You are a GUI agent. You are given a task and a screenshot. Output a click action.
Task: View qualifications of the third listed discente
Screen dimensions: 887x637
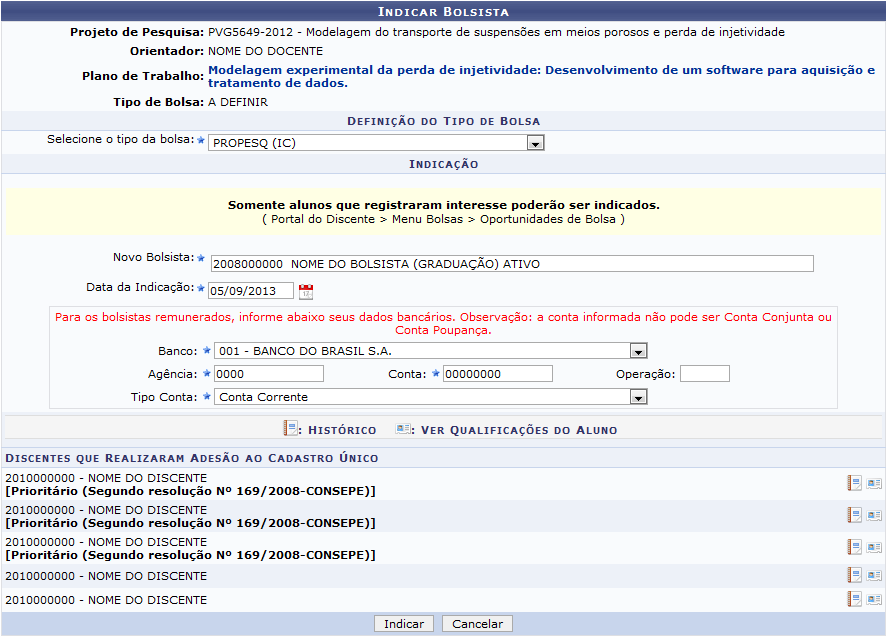coord(874,547)
